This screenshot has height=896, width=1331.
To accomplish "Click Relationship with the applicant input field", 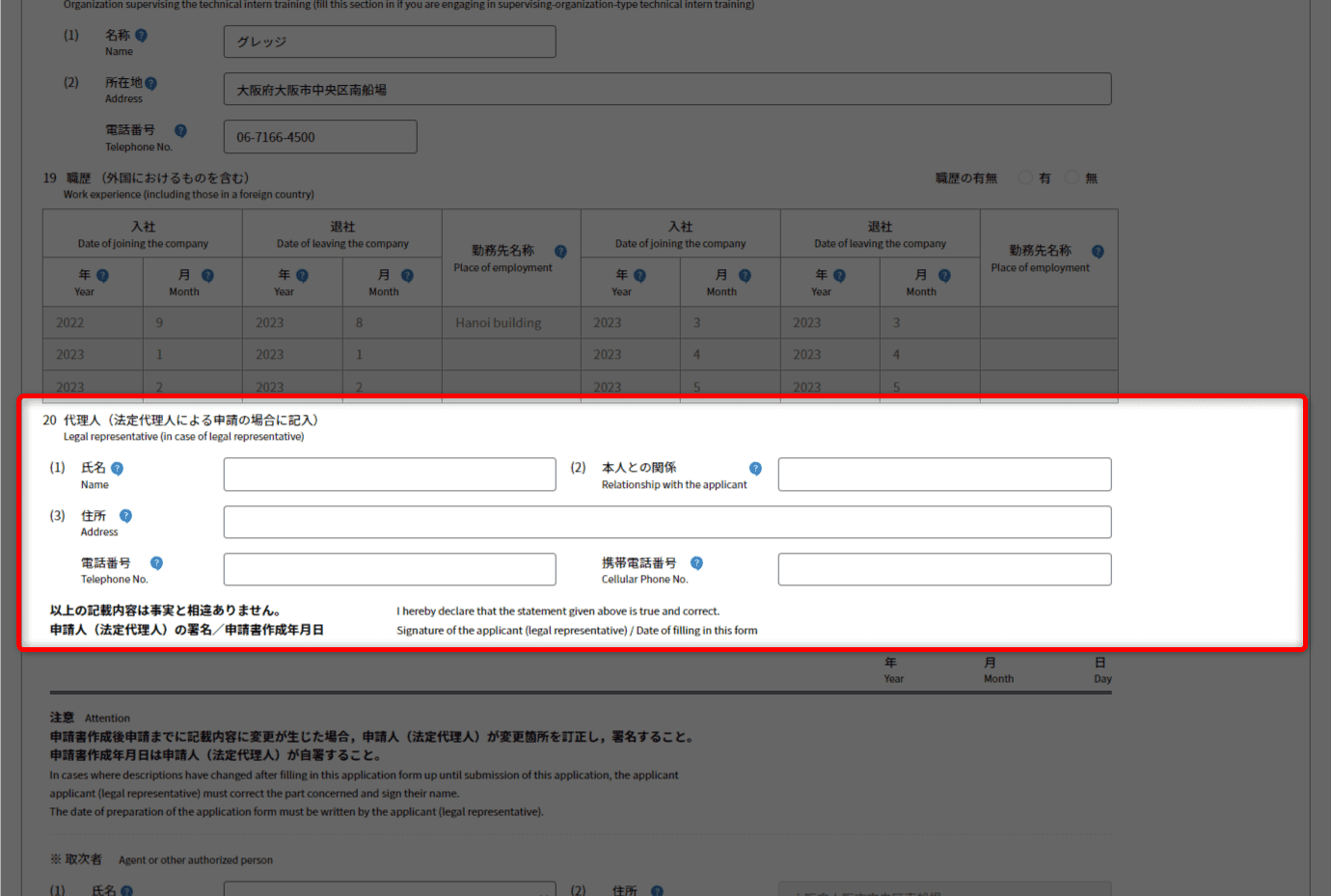I will (x=944, y=475).
